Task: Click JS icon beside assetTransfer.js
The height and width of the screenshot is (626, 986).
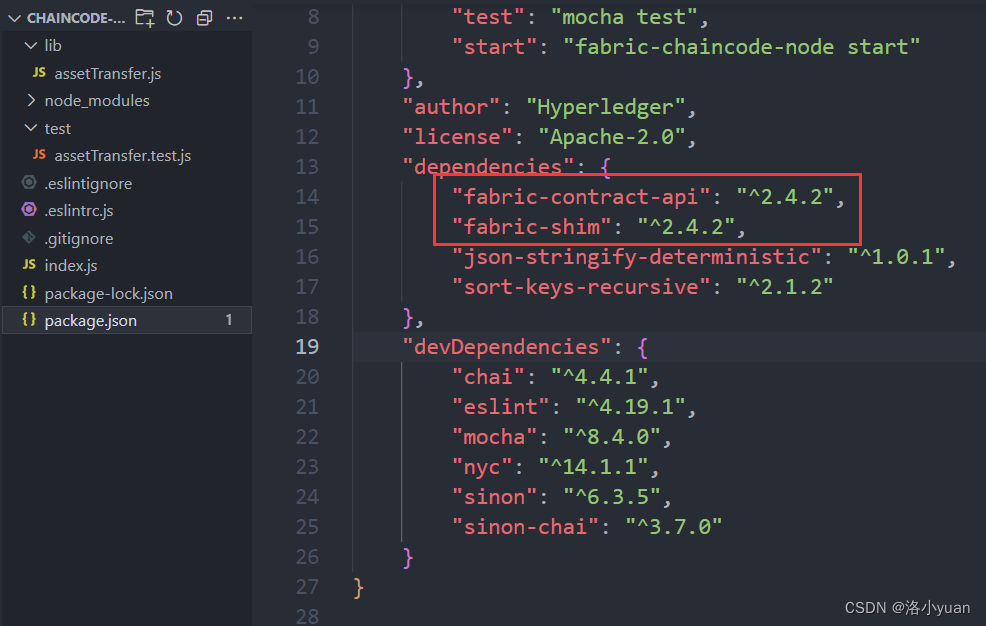Action: pos(39,73)
